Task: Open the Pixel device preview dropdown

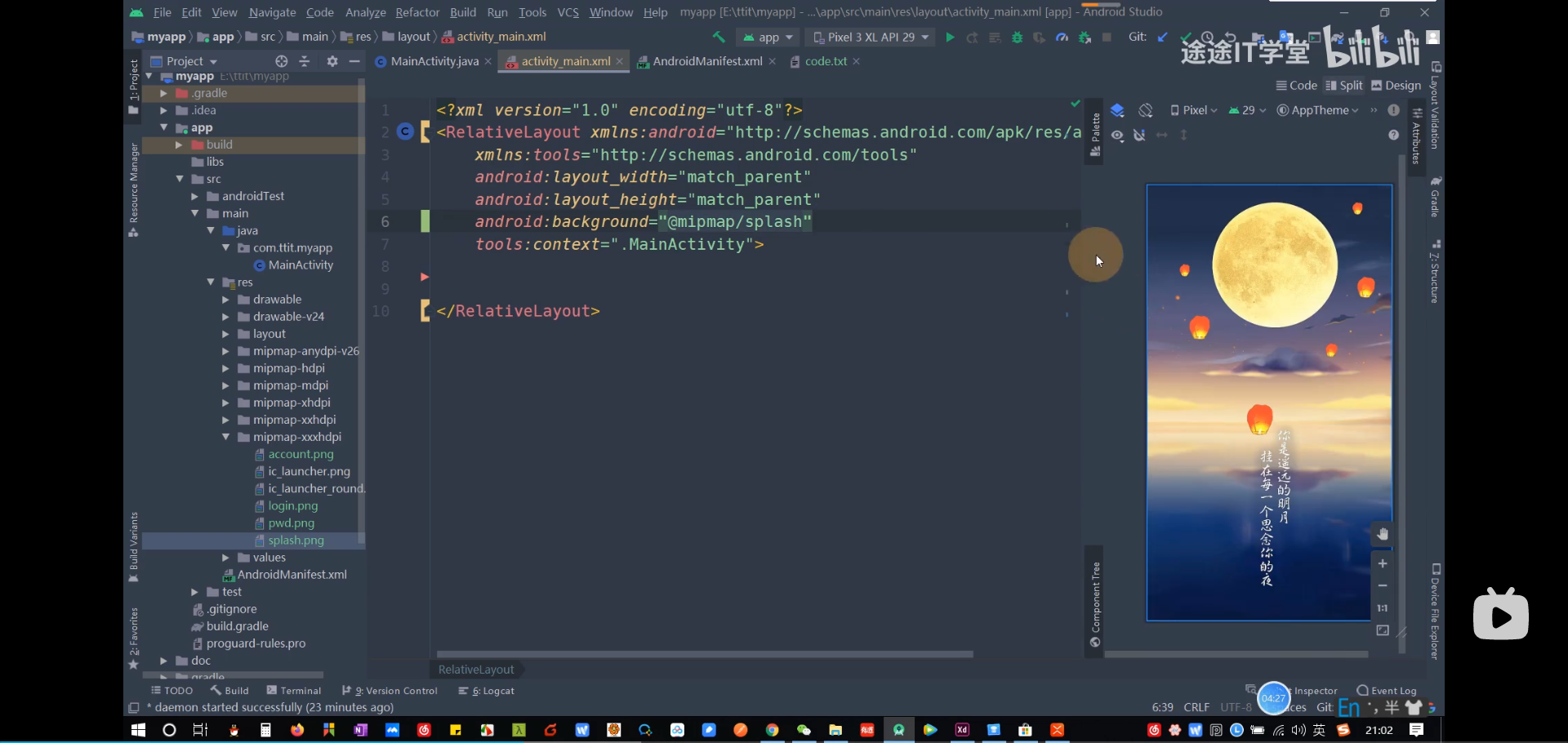Action: tap(1193, 110)
